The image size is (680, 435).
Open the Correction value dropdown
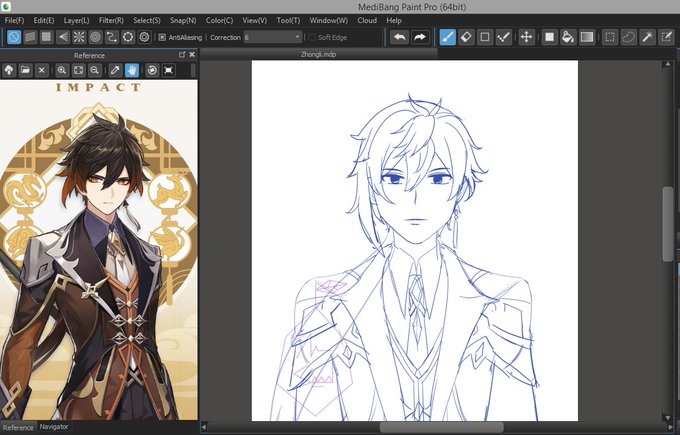273,37
